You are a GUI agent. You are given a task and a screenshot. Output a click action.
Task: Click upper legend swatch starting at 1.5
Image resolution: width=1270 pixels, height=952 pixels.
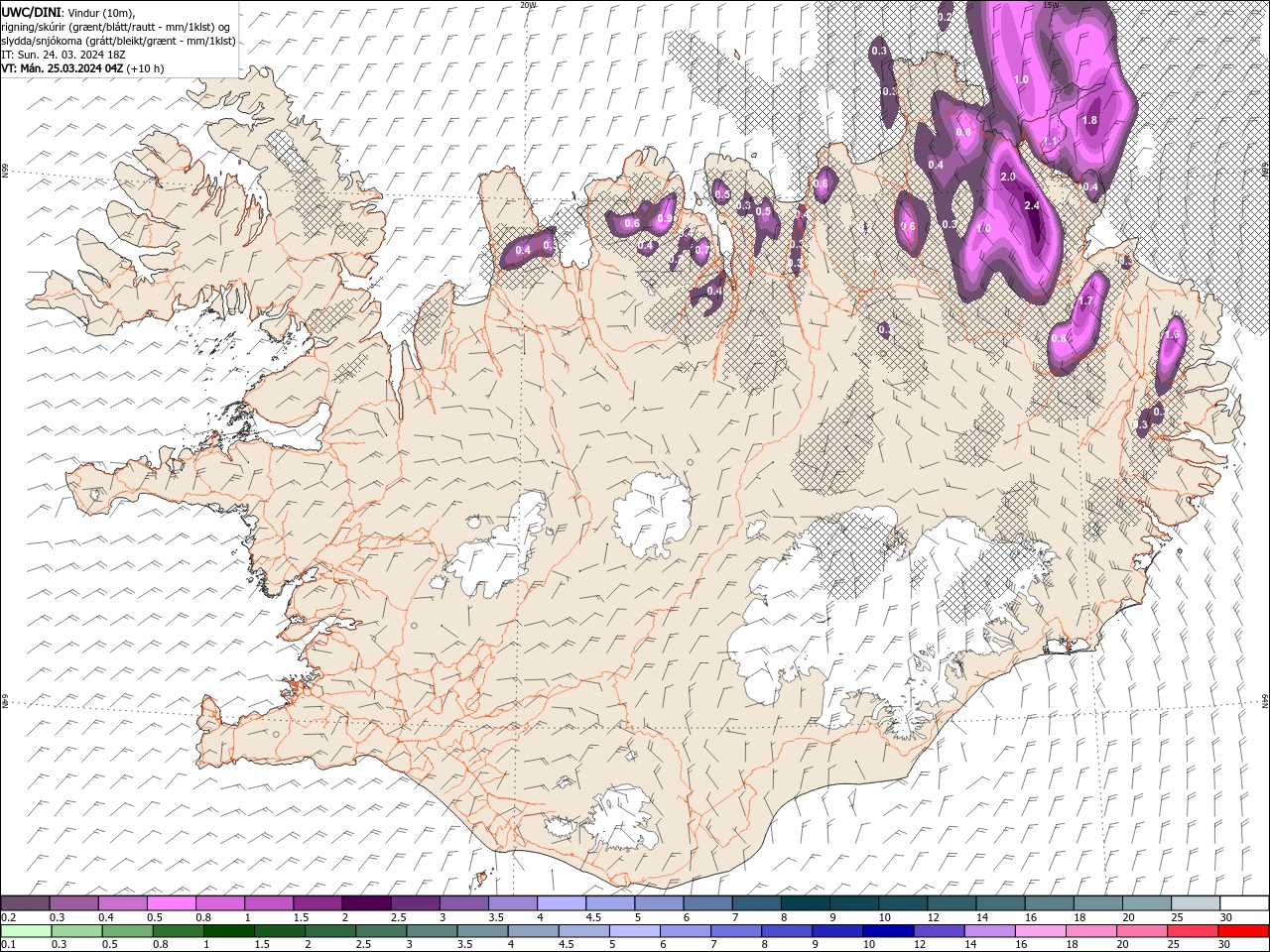[317, 903]
